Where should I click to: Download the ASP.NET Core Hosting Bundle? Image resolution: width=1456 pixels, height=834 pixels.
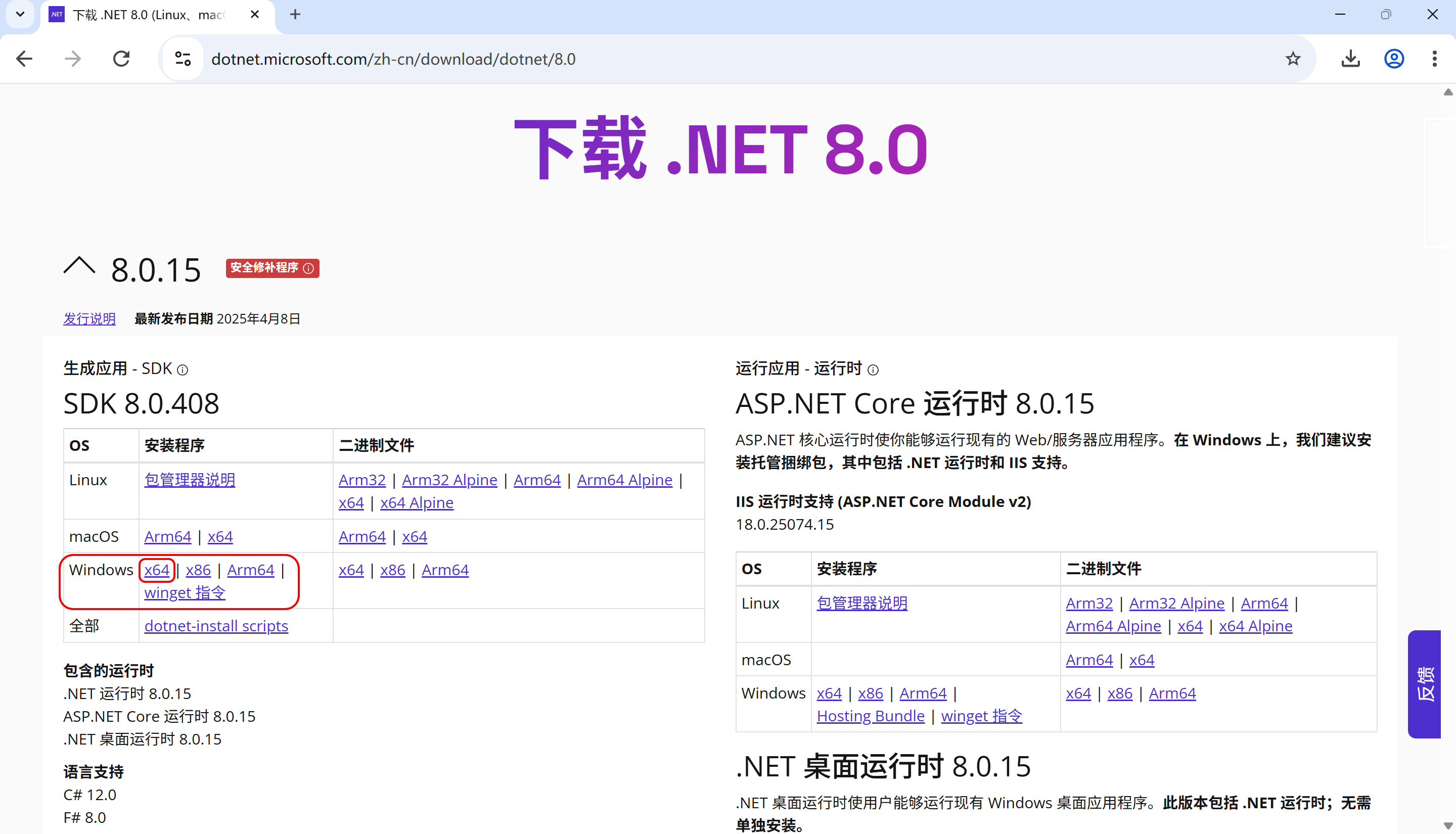point(871,716)
